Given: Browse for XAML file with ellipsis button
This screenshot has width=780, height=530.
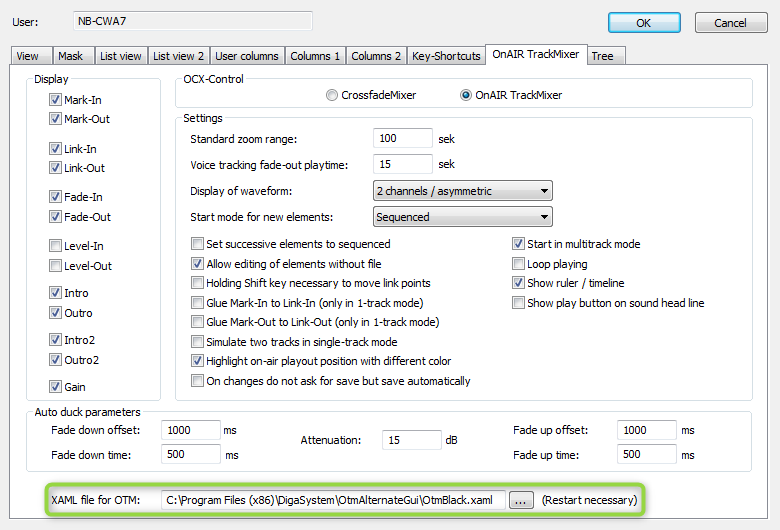Looking at the screenshot, I should point(521,500).
